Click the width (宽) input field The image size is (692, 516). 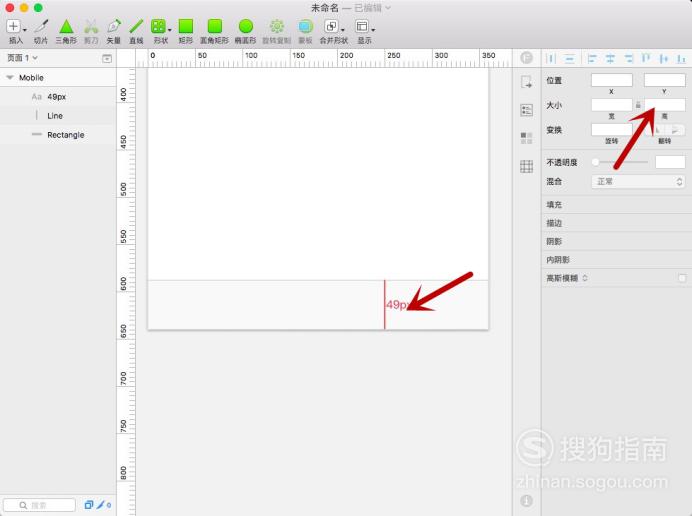pyautogui.click(x=612, y=105)
